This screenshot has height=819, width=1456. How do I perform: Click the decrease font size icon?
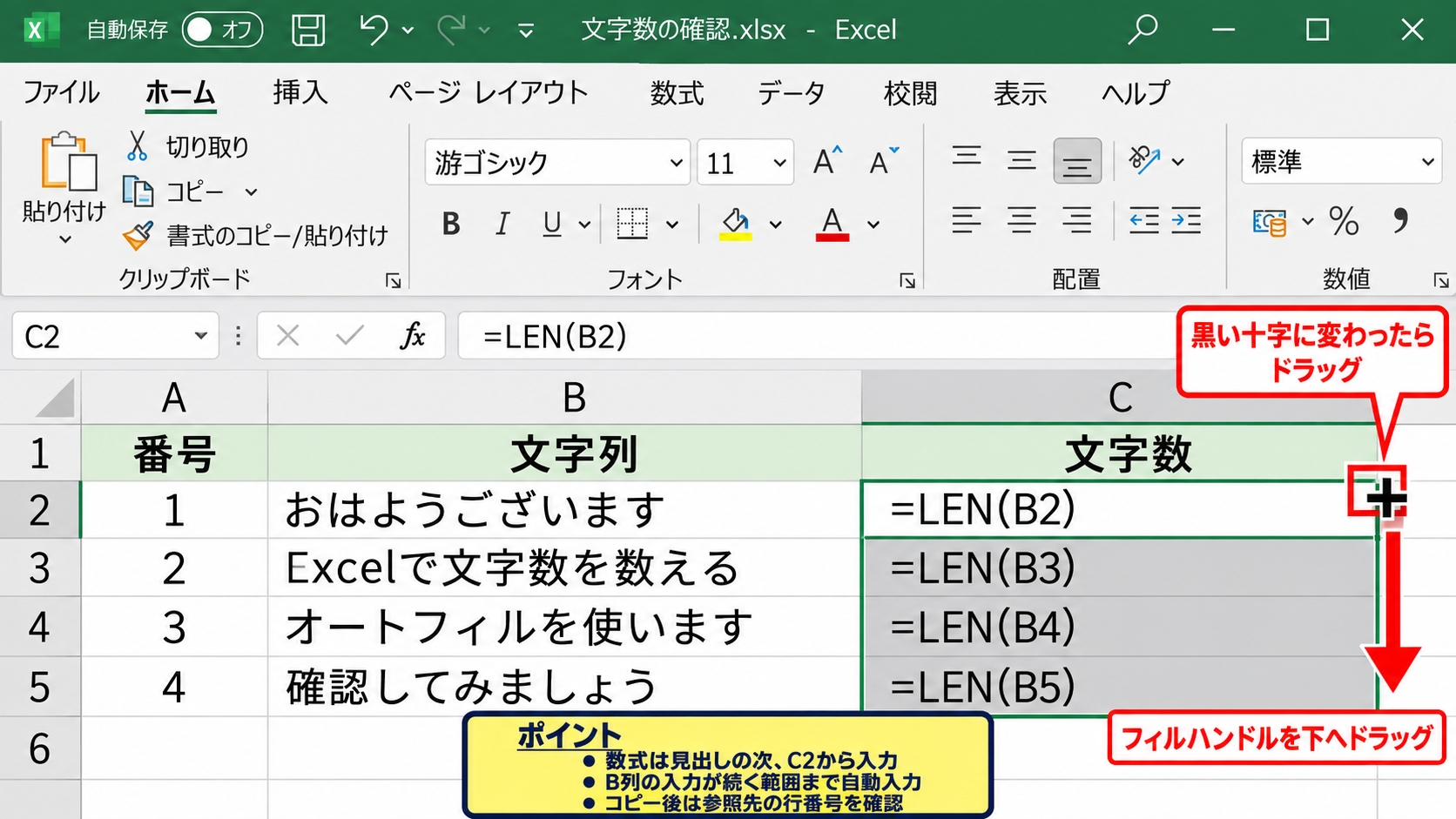pos(883,161)
